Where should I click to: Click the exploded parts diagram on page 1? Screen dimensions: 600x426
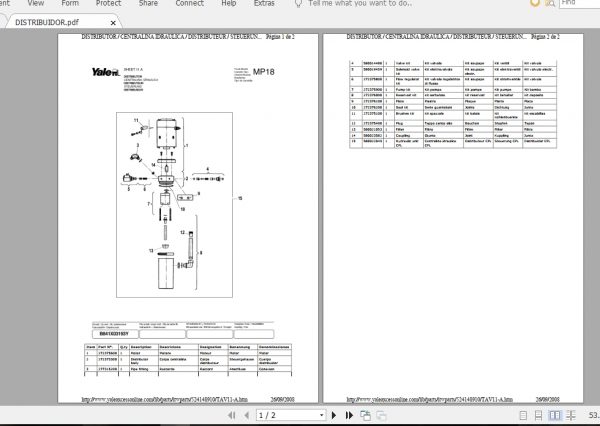[x=174, y=205]
